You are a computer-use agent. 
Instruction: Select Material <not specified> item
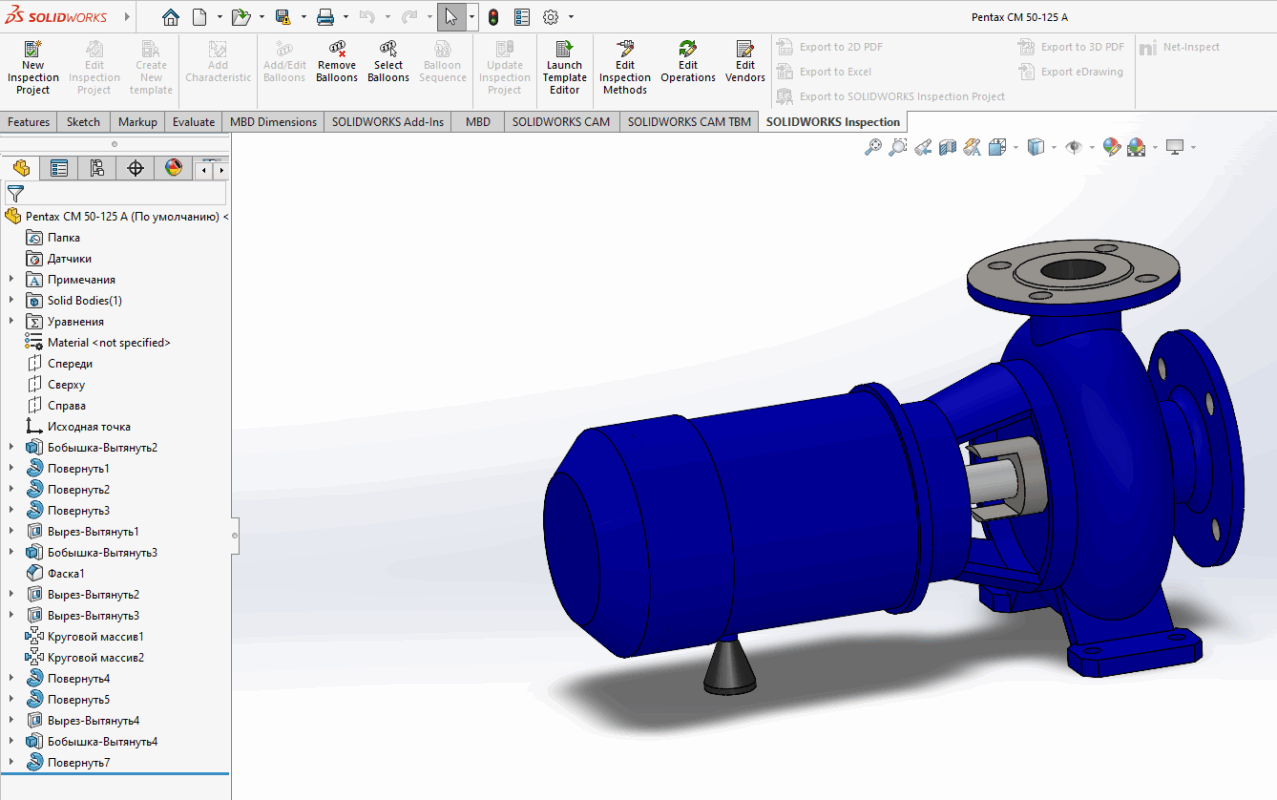98,343
